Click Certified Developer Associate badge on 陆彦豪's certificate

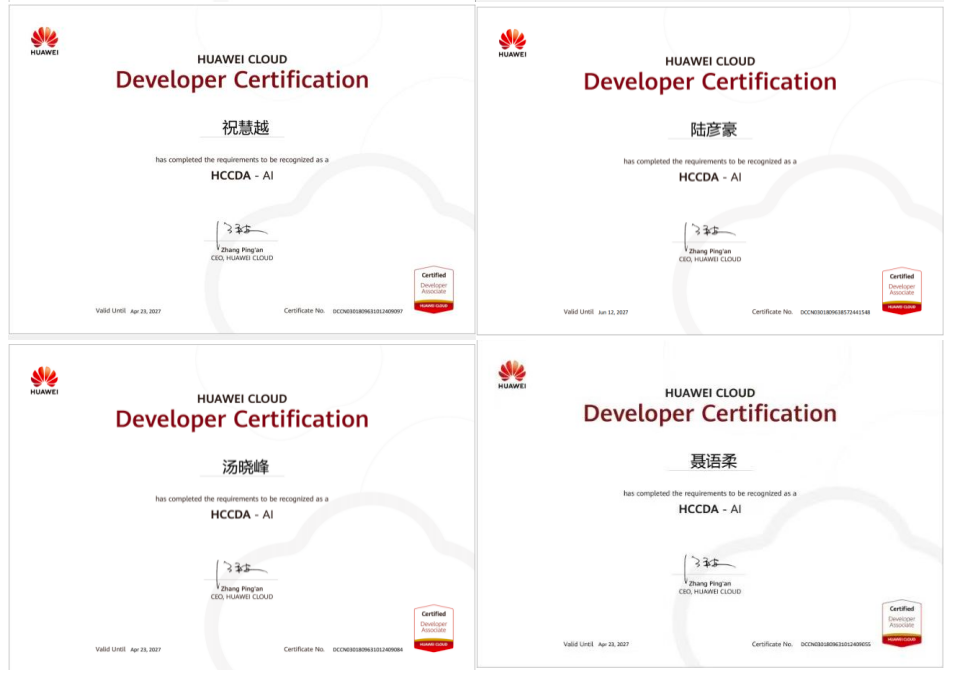pos(902,291)
